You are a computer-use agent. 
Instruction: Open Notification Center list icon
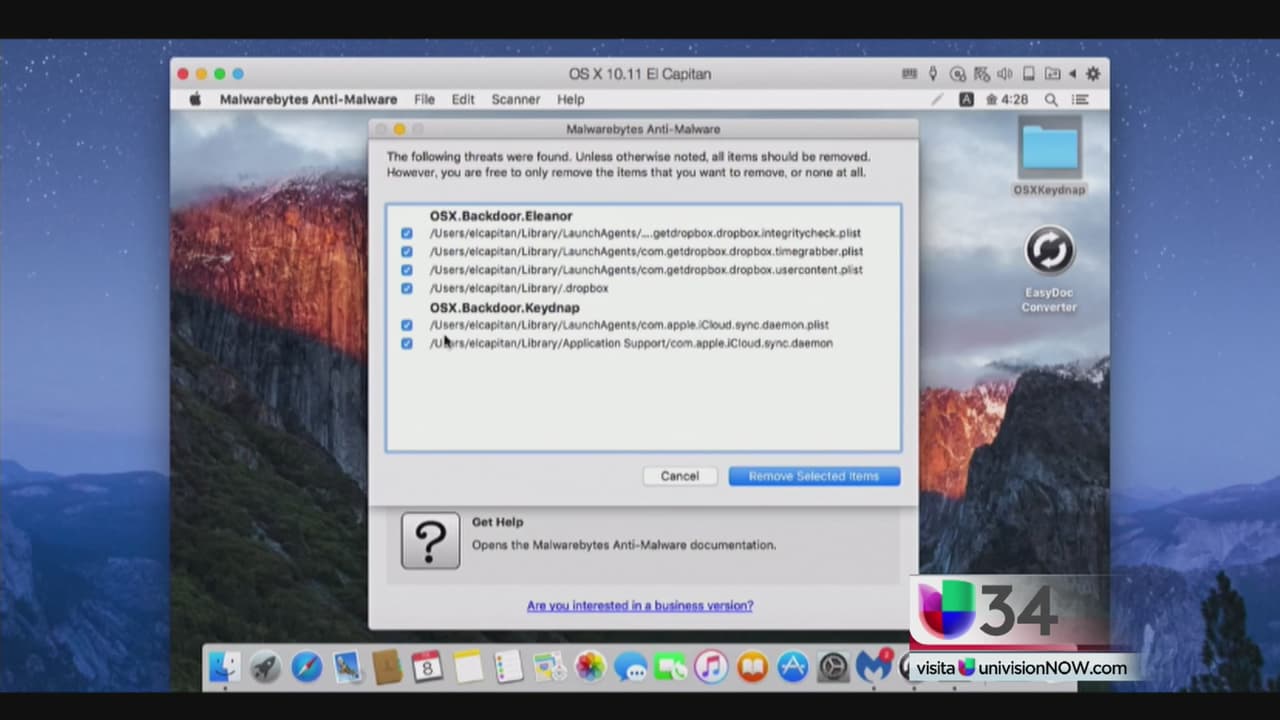[x=1080, y=100]
